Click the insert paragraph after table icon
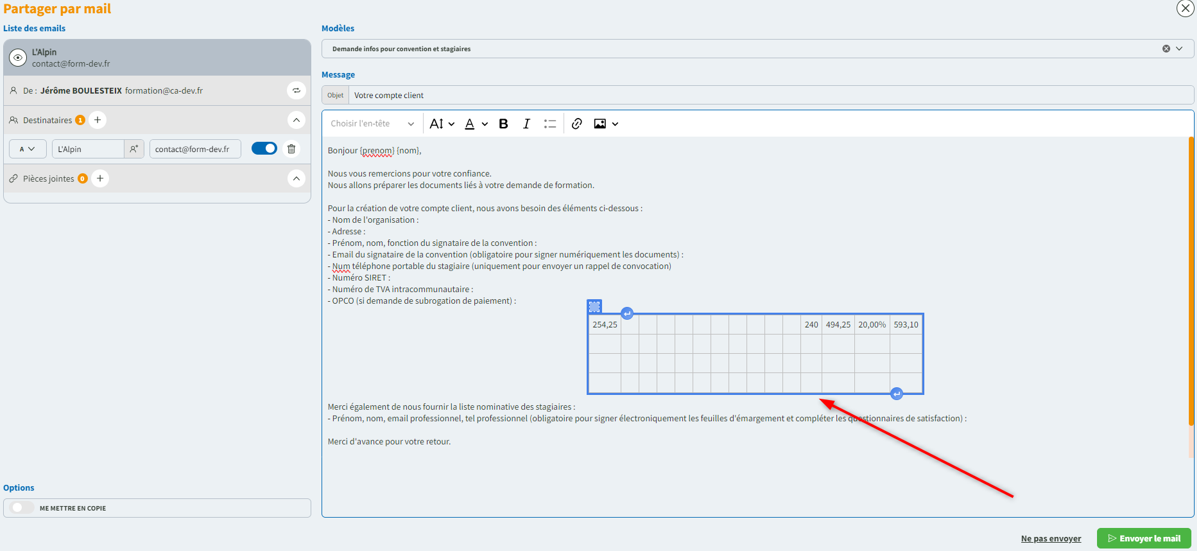This screenshot has width=1197, height=551. coord(897,394)
